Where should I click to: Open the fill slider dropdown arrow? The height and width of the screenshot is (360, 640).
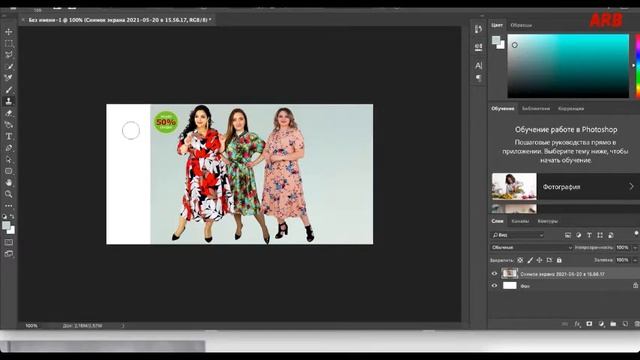coord(635,260)
